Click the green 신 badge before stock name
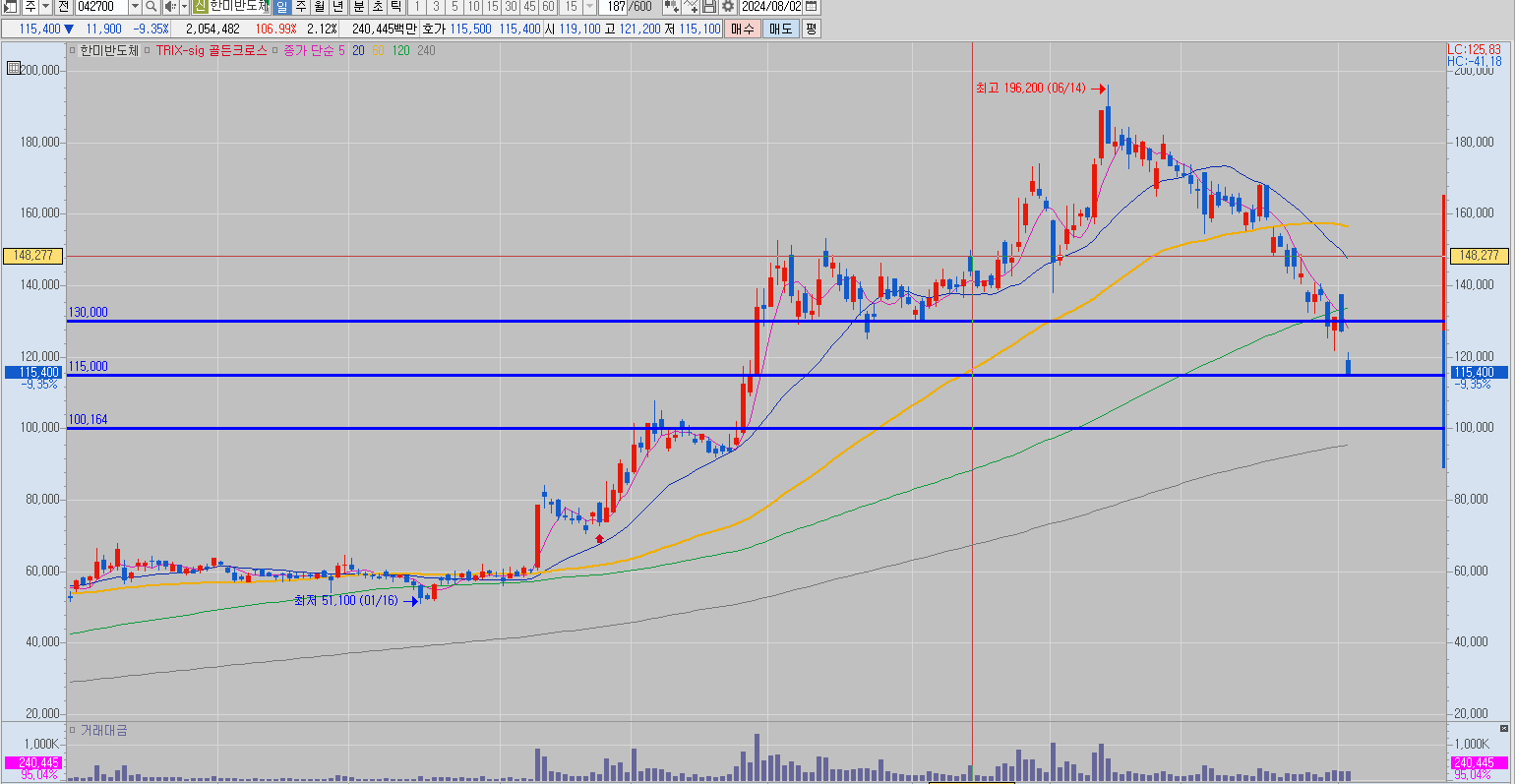Image resolution: width=1515 pixels, height=784 pixels. [x=200, y=7]
